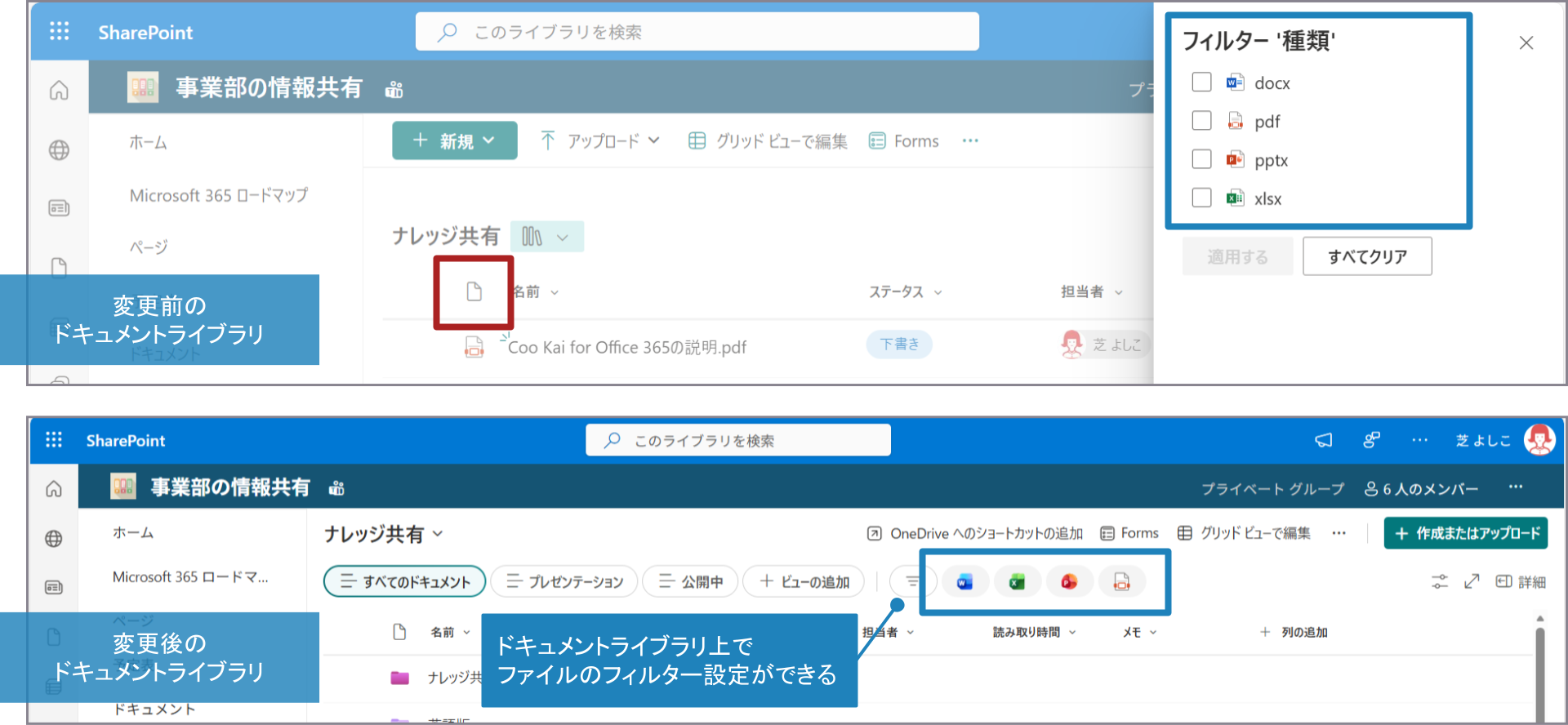
Task: Tick the xlsx filter checkbox
Action: (x=1201, y=198)
